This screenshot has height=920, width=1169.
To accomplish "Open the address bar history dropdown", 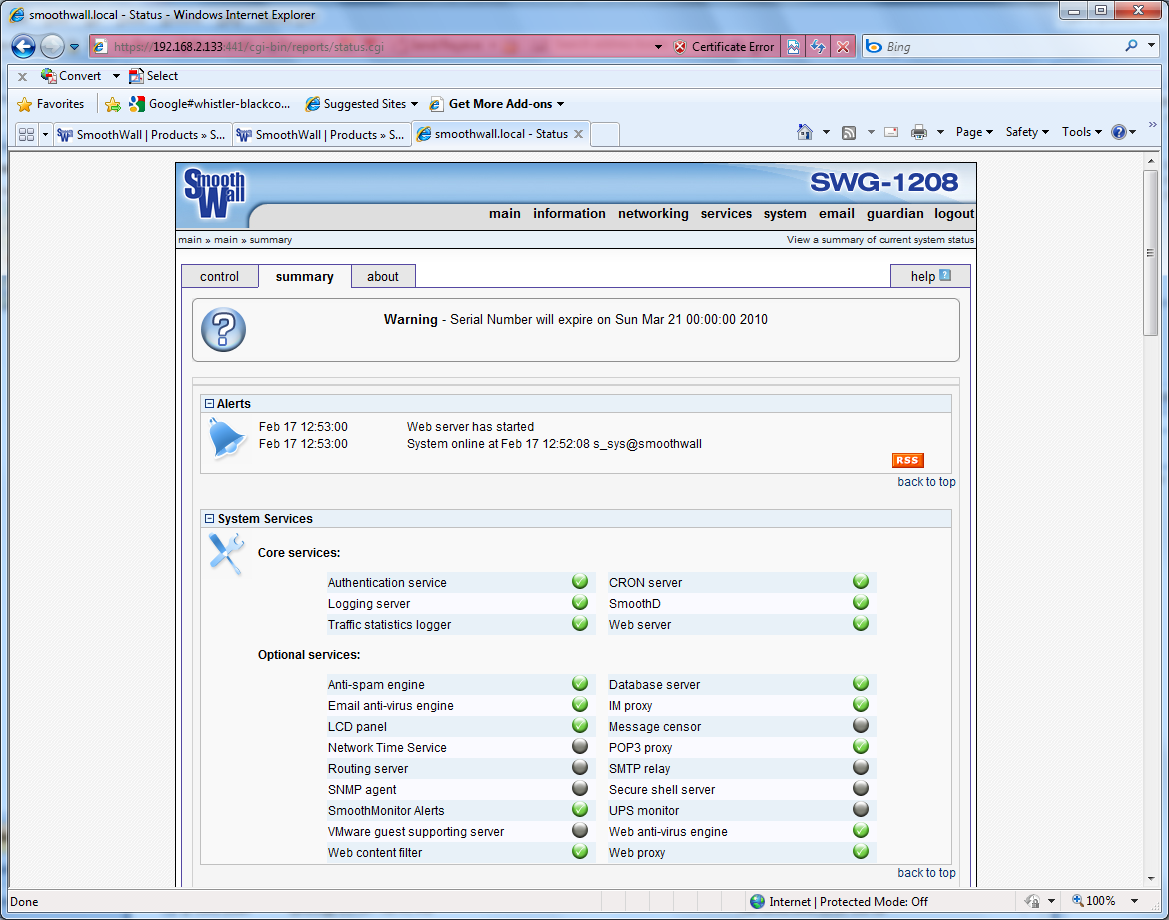I will pyautogui.click(x=658, y=46).
